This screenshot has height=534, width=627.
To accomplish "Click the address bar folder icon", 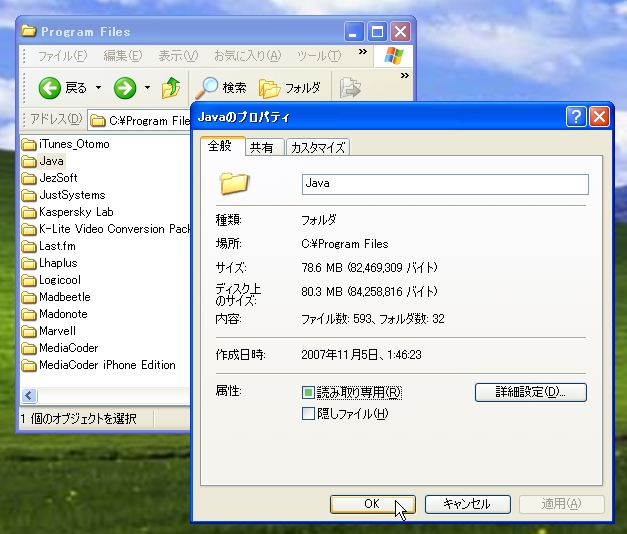I will pos(98,120).
